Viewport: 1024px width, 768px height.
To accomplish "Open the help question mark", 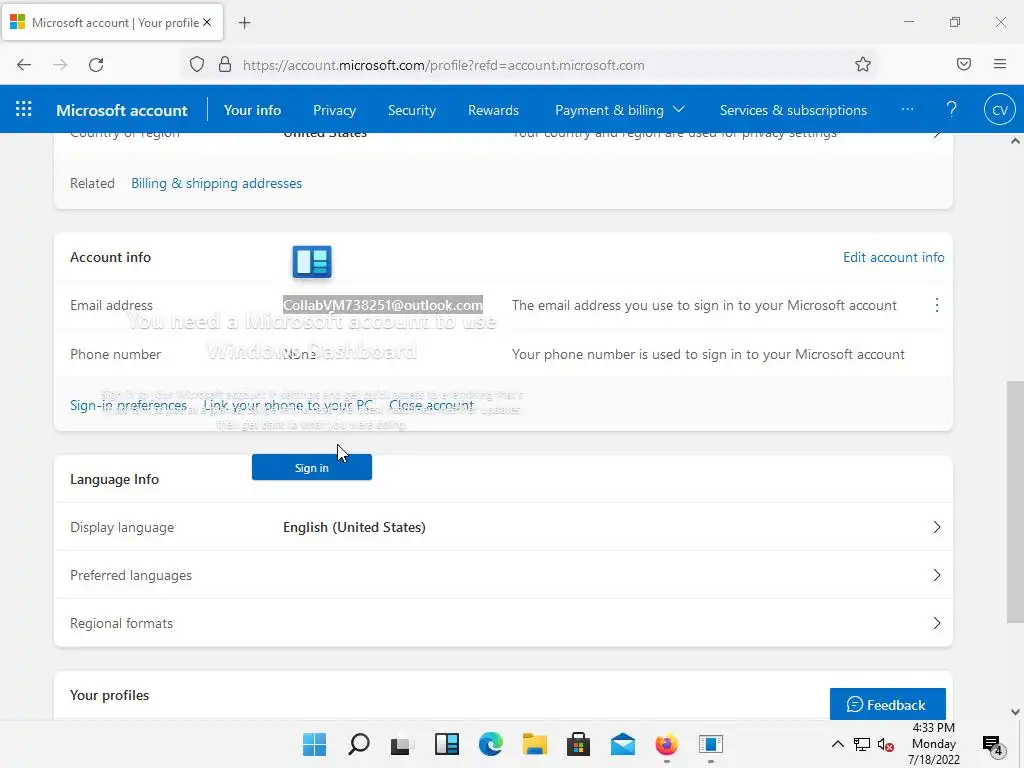I will pyautogui.click(x=952, y=109).
